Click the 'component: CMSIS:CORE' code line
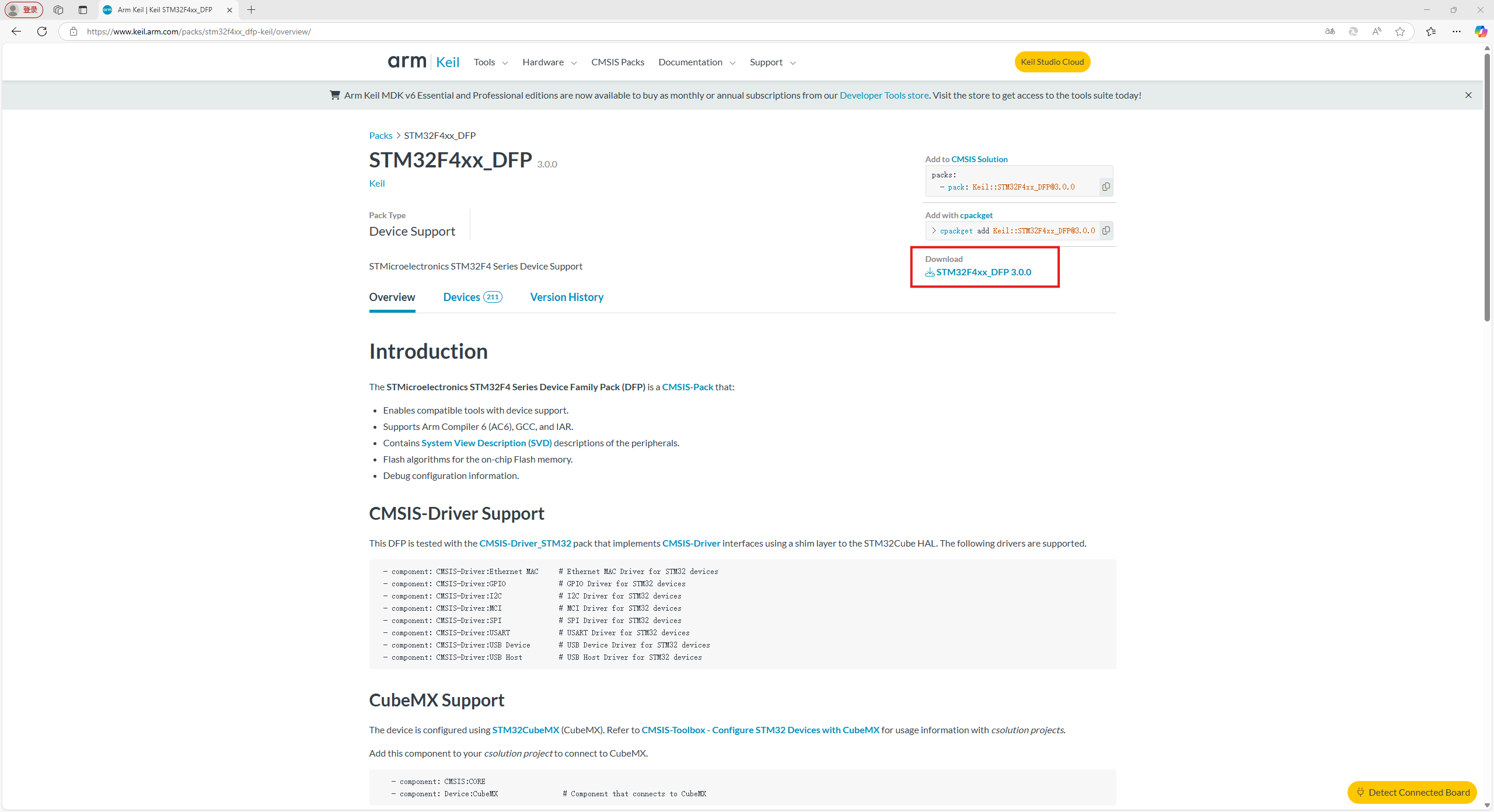Image resolution: width=1494 pixels, height=812 pixels. pos(438,782)
